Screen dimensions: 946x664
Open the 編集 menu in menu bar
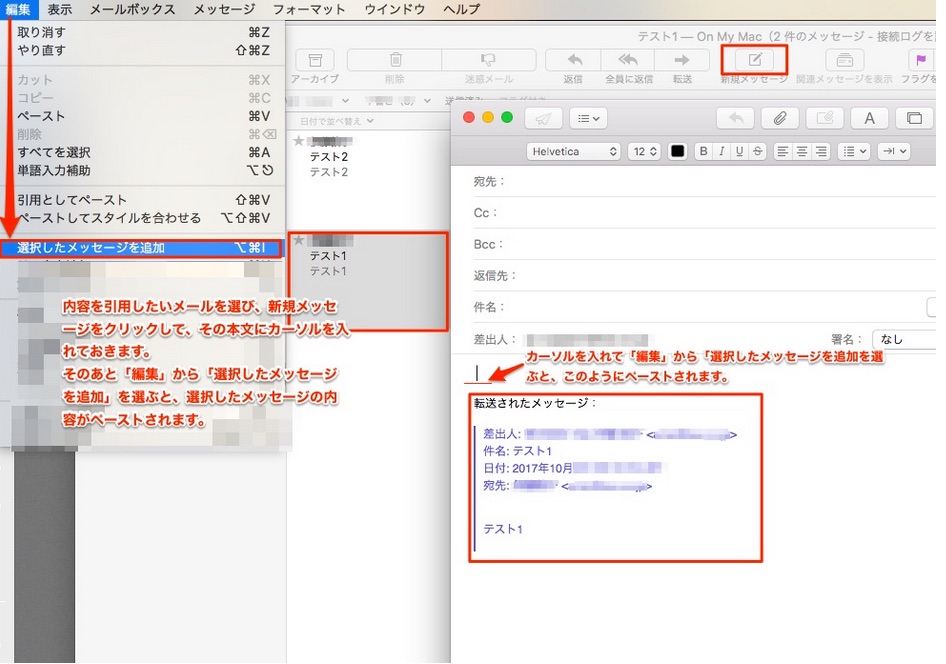(18, 9)
